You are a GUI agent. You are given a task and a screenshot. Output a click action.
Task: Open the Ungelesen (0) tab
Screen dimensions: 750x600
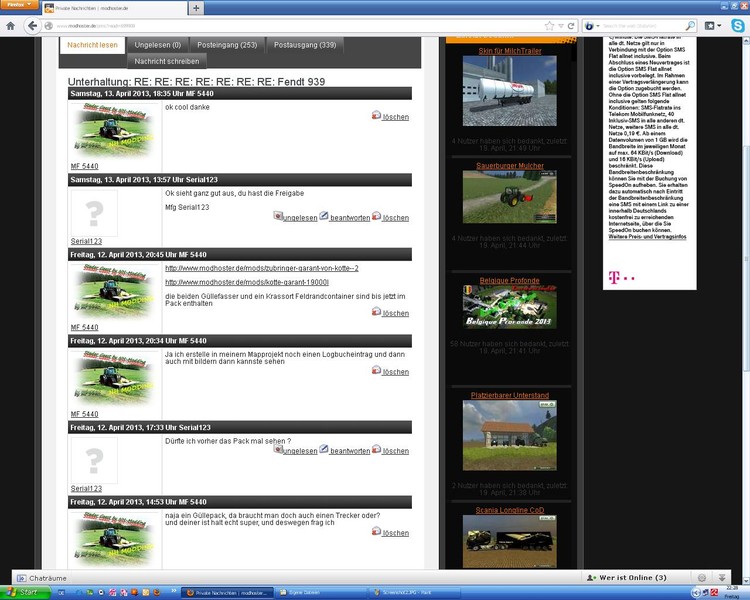pyautogui.click(x=158, y=45)
